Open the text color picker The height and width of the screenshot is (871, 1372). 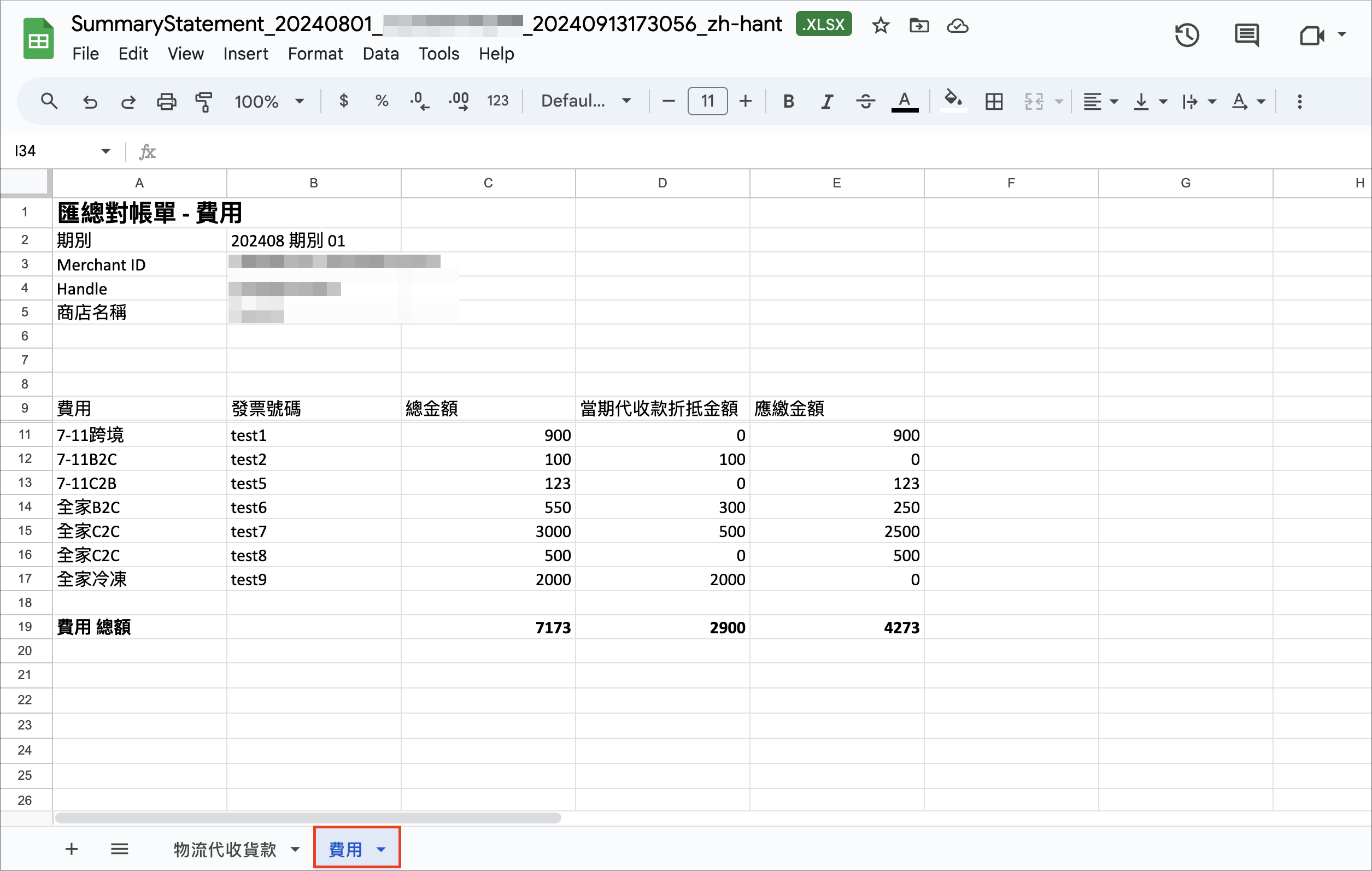905,102
